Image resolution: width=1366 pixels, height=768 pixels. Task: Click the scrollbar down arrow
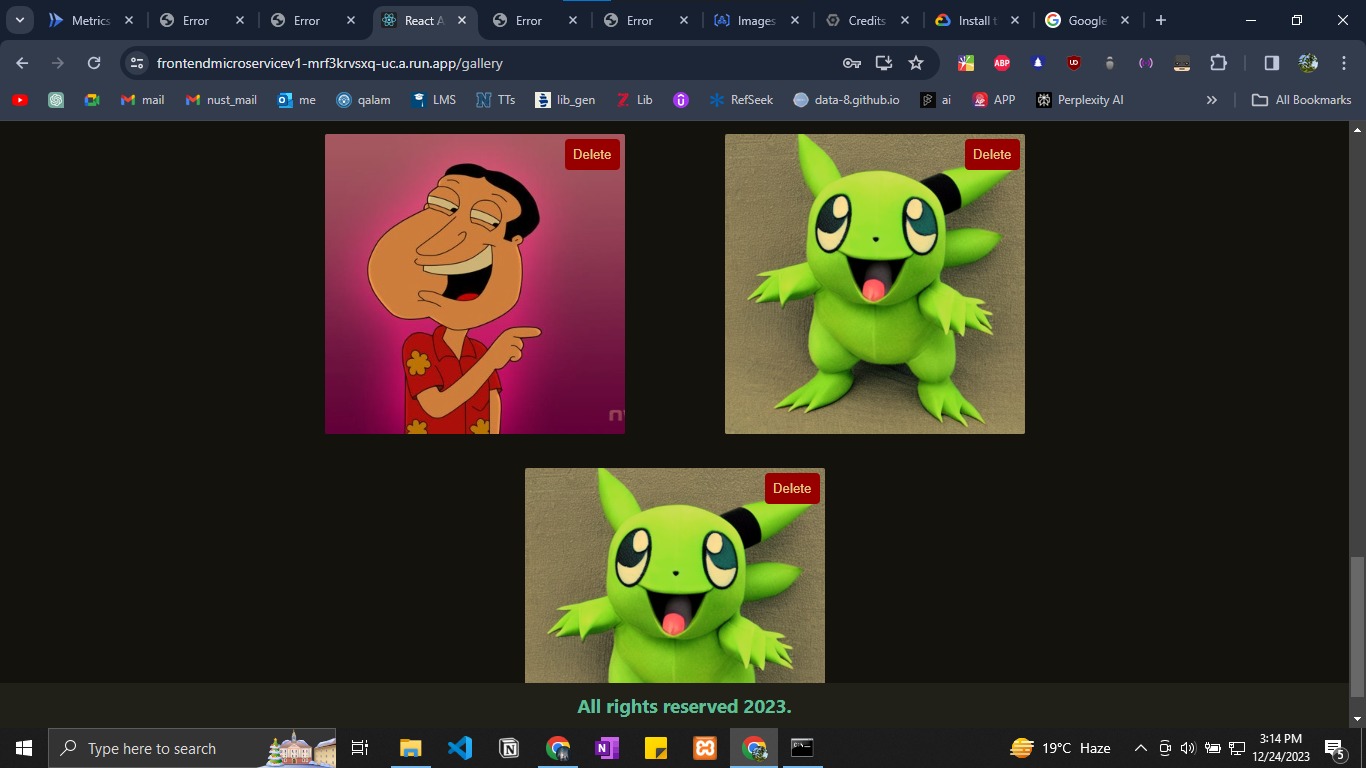click(1357, 718)
